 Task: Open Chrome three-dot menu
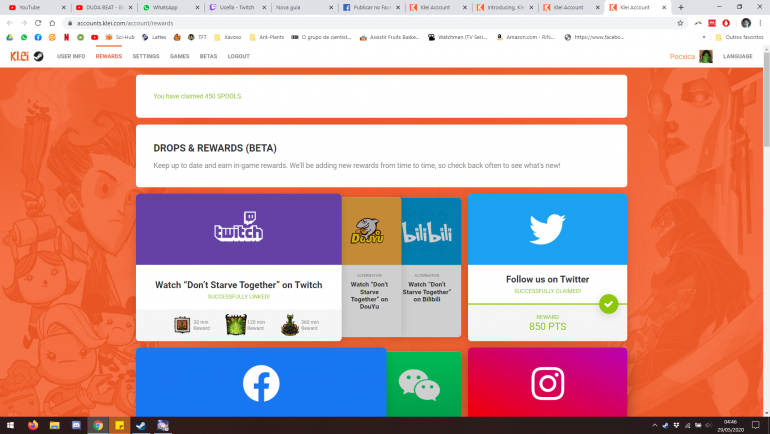[760, 23]
